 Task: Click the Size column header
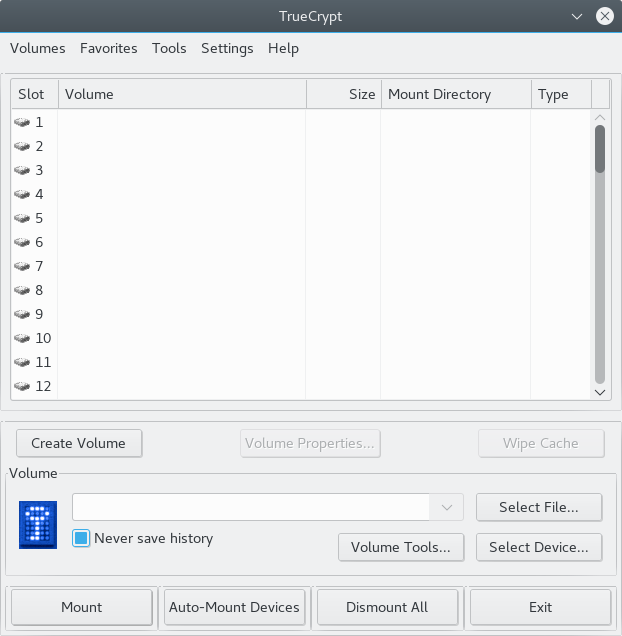pyautogui.click(x=344, y=94)
